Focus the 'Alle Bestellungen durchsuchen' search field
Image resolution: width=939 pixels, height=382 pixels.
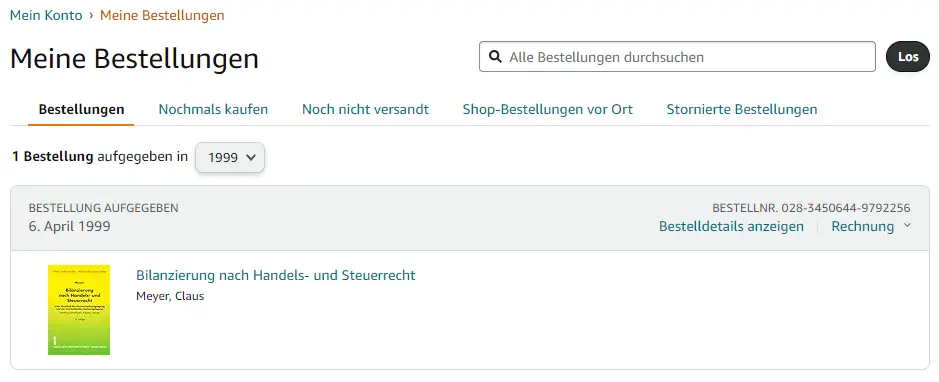(x=677, y=57)
